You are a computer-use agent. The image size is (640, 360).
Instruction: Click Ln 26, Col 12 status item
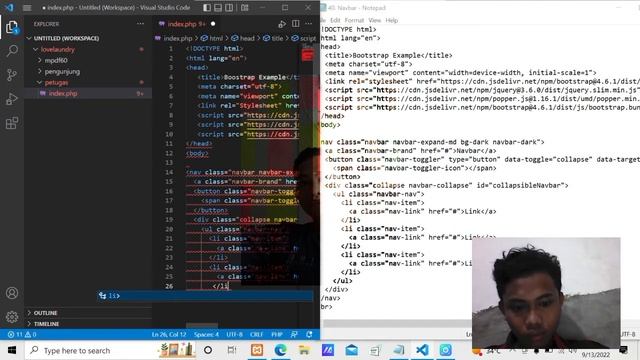(169, 334)
